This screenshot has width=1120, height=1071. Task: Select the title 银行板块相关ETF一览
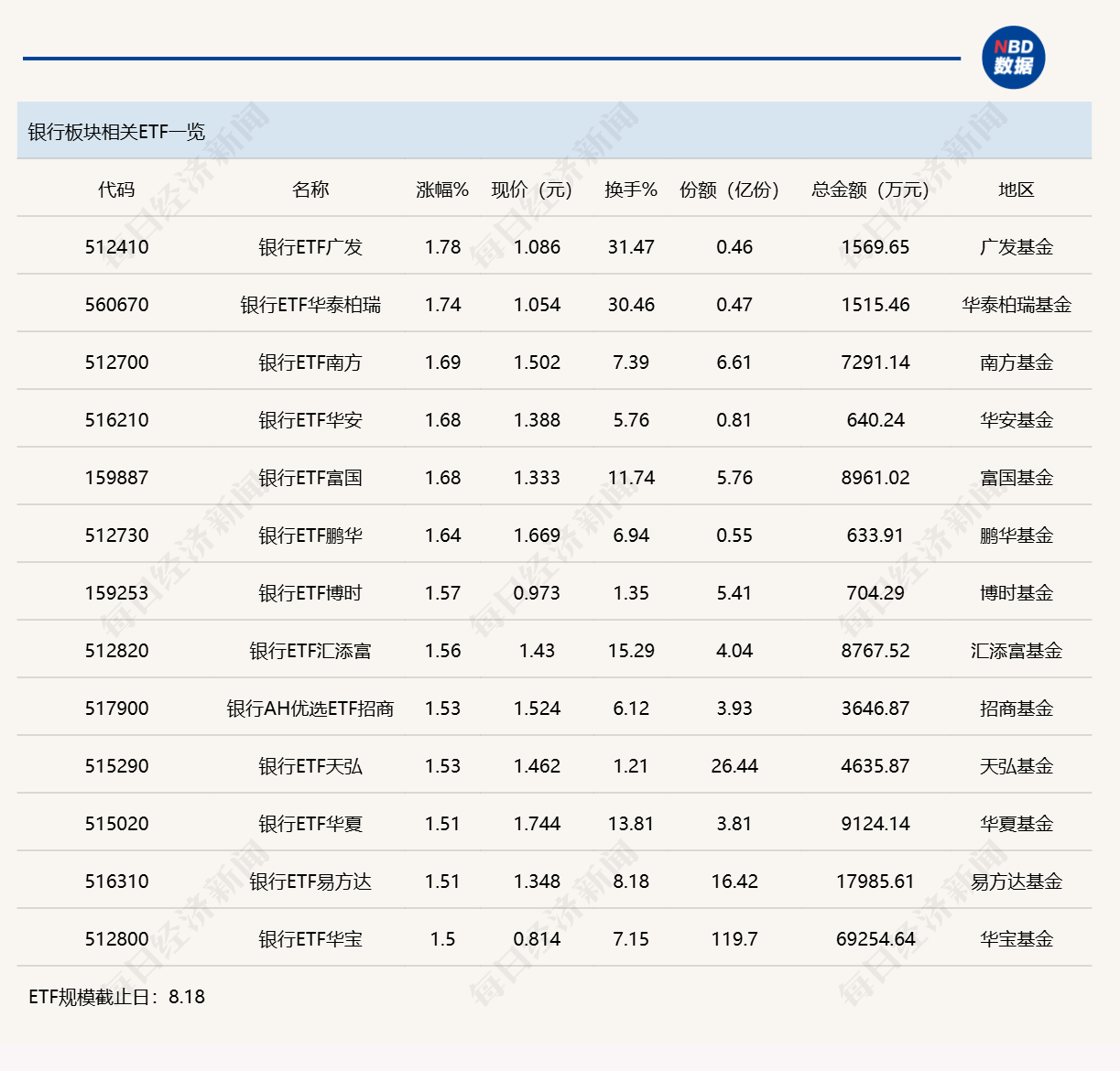[x=116, y=132]
